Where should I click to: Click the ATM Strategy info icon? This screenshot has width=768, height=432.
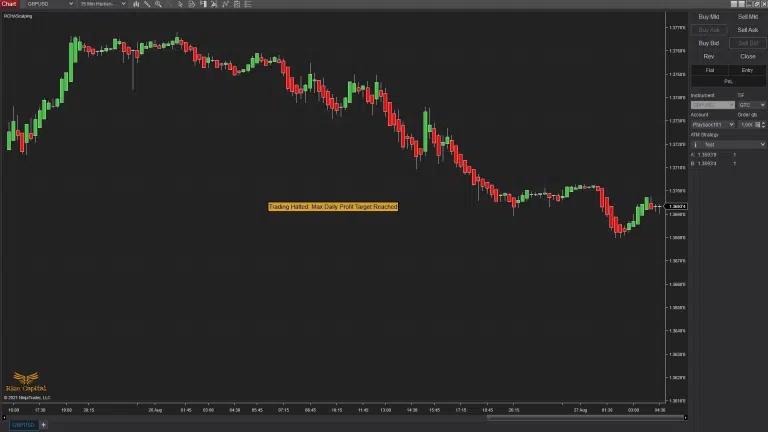coord(694,144)
